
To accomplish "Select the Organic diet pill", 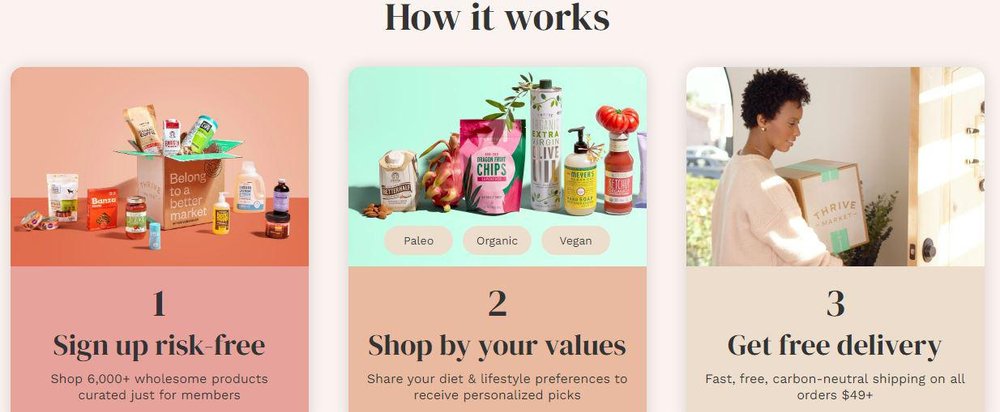I will pos(497,240).
